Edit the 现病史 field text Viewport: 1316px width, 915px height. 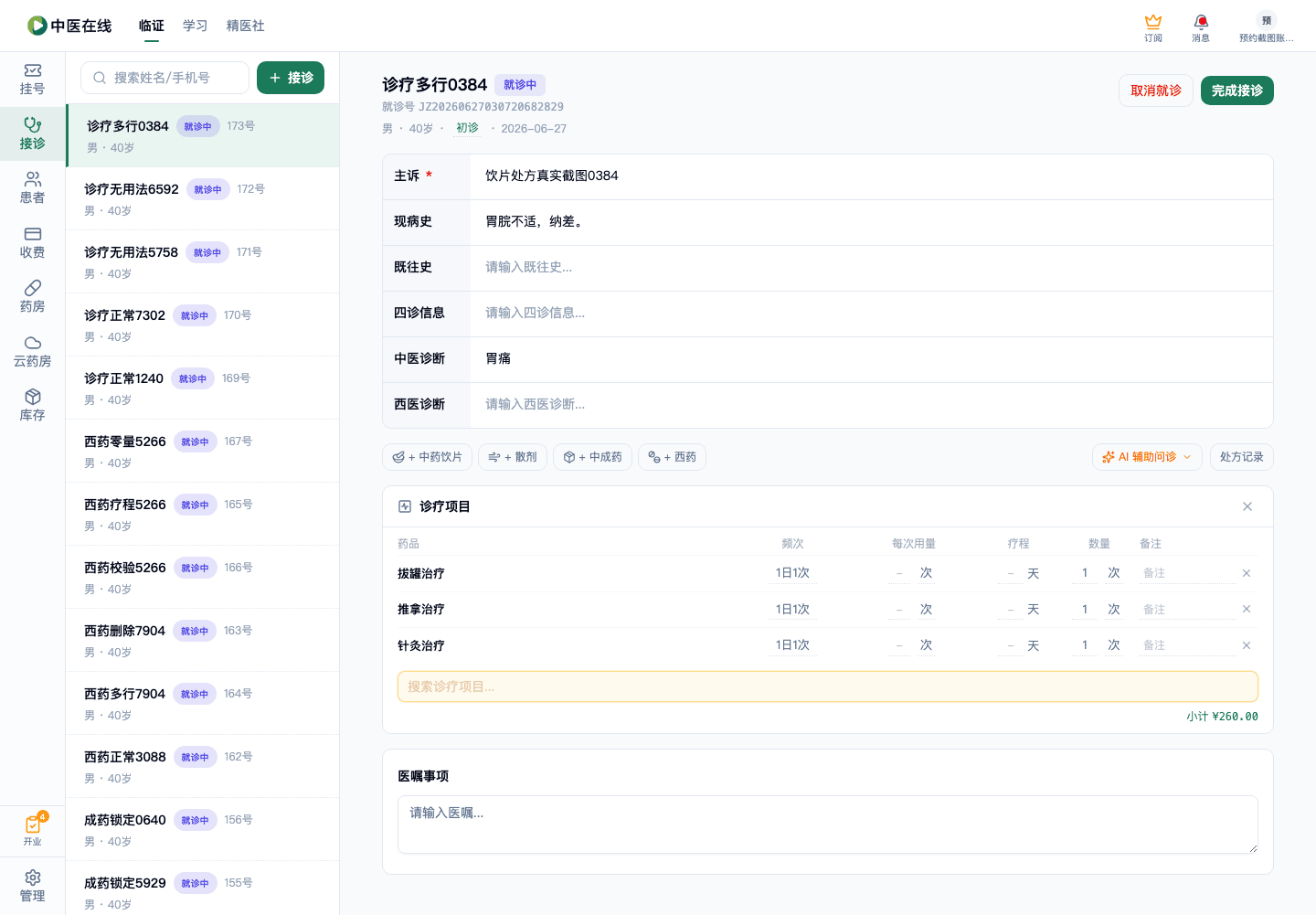(871, 222)
